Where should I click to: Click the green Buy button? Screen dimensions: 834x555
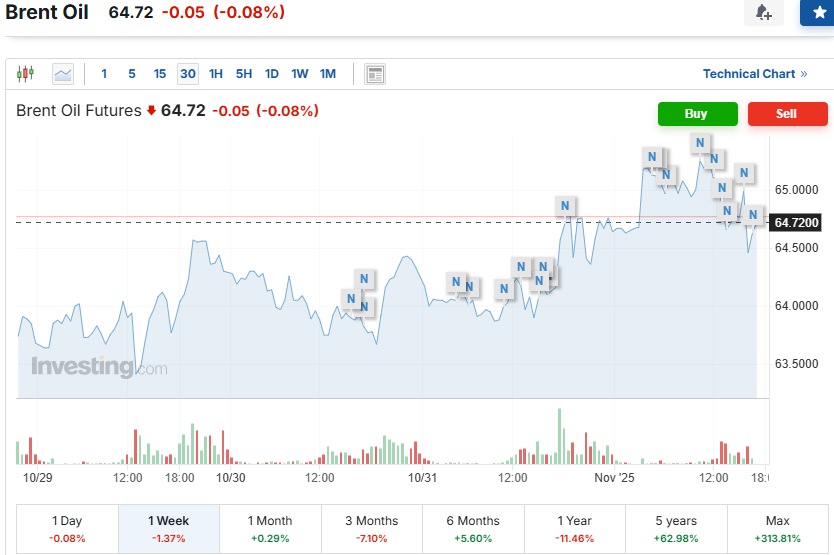(x=697, y=114)
